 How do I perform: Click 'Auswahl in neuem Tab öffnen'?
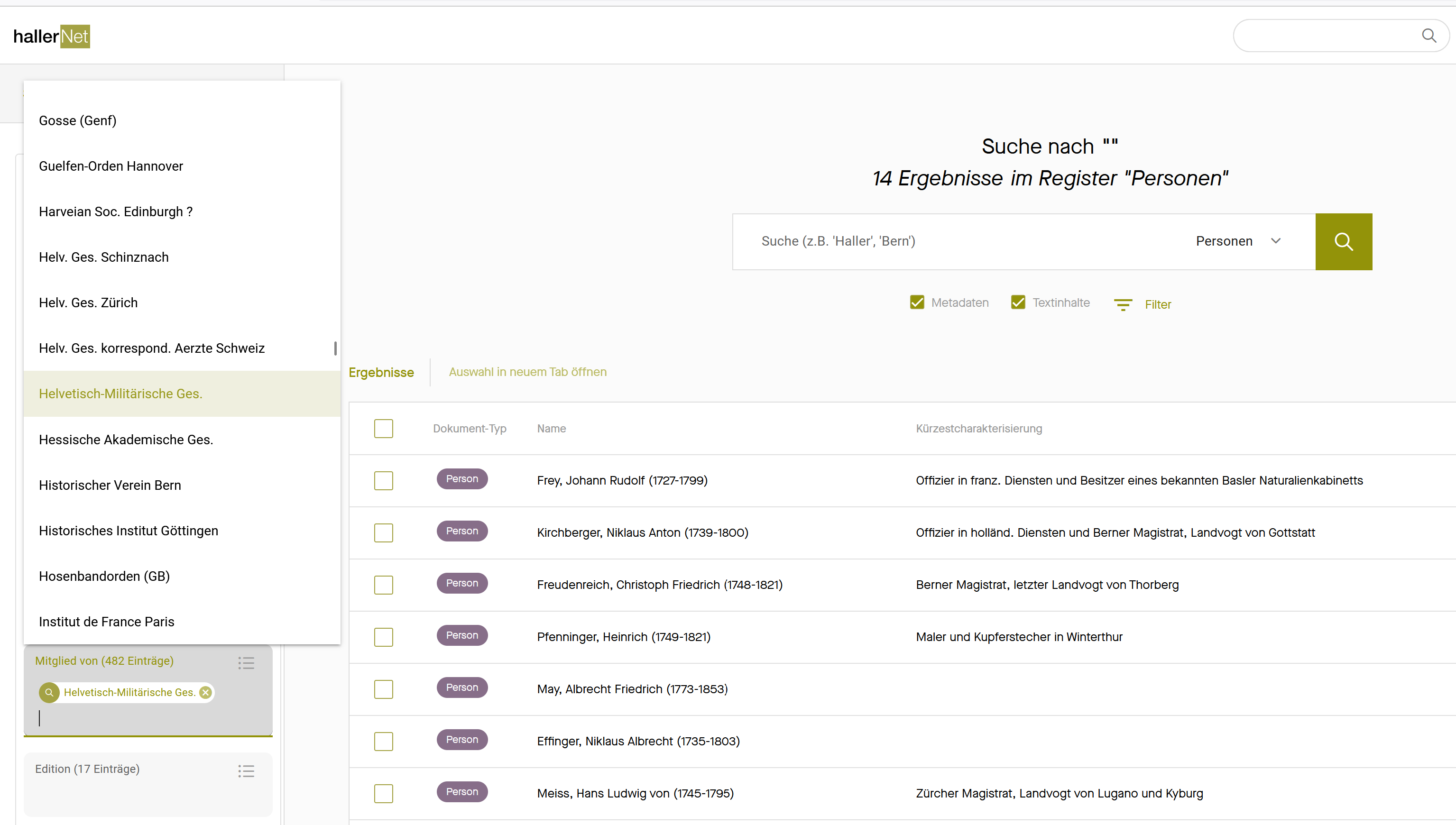point(528,372)
